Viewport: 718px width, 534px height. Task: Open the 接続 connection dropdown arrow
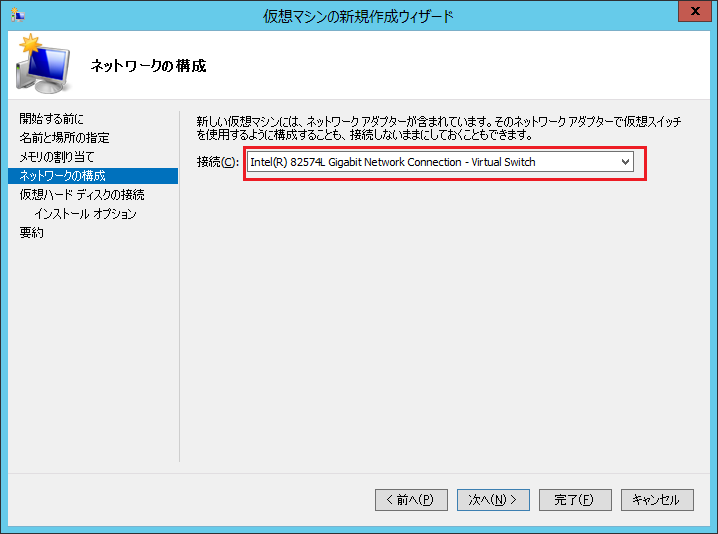pos(625,162)
